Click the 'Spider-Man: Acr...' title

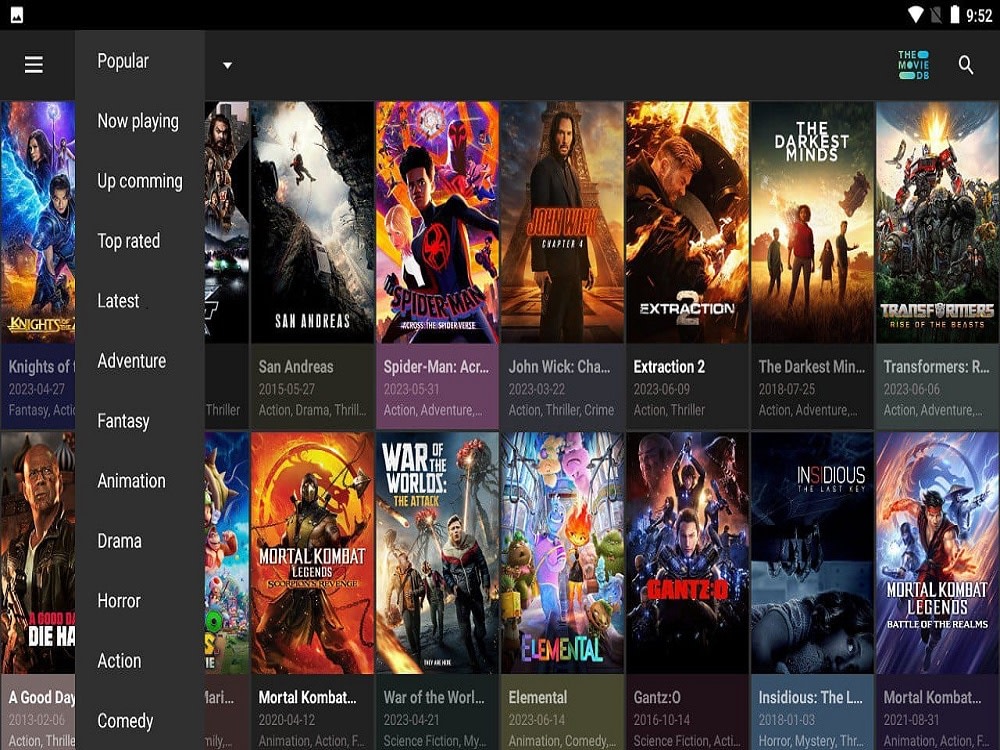point(436,367)
